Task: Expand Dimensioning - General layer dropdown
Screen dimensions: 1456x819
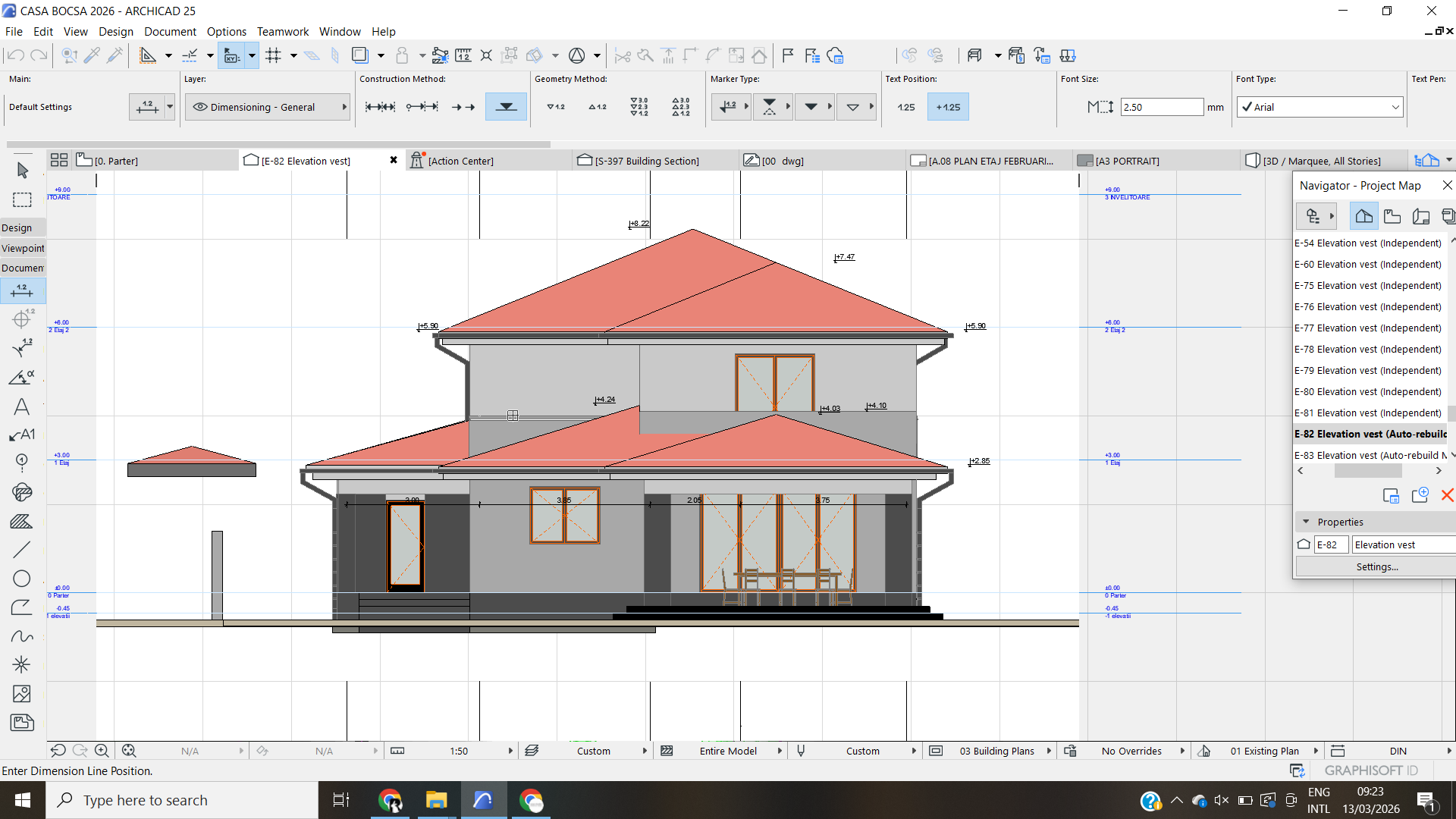Action: pos(344,107)
